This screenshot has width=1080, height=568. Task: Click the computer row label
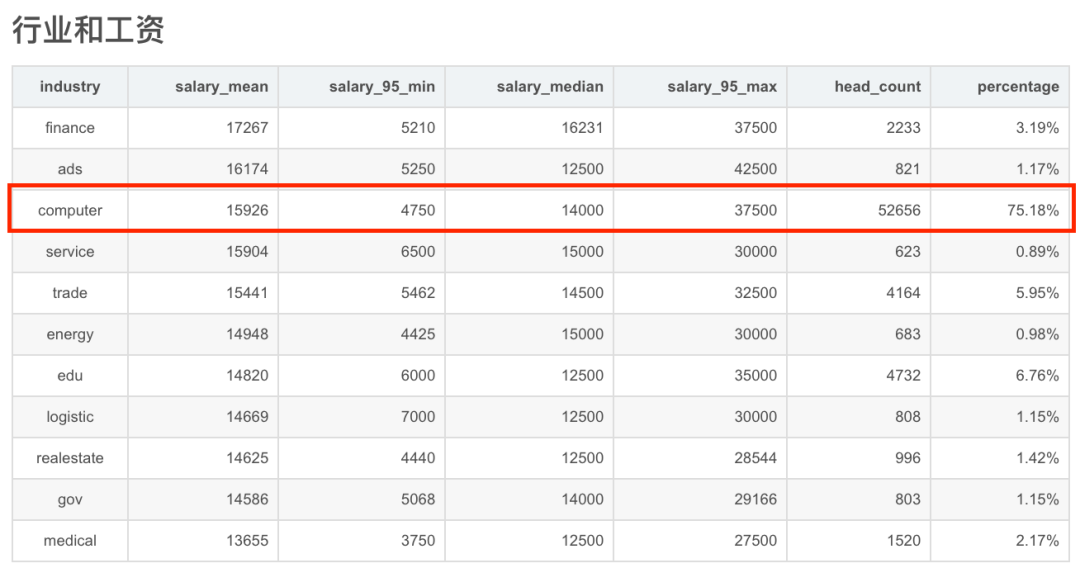click(70, 211)
